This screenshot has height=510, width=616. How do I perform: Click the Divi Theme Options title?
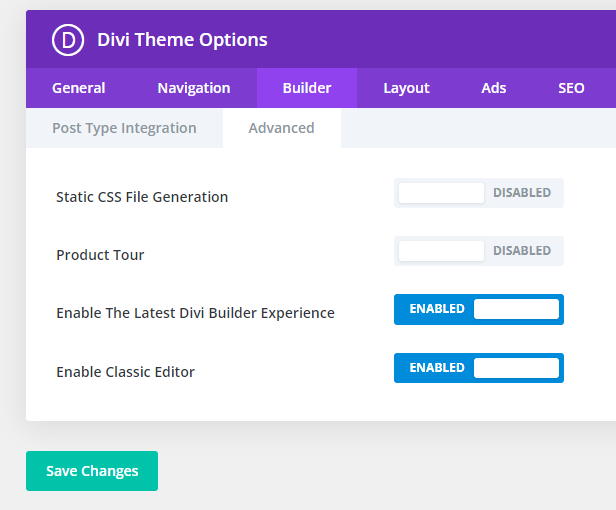(182, 40)
